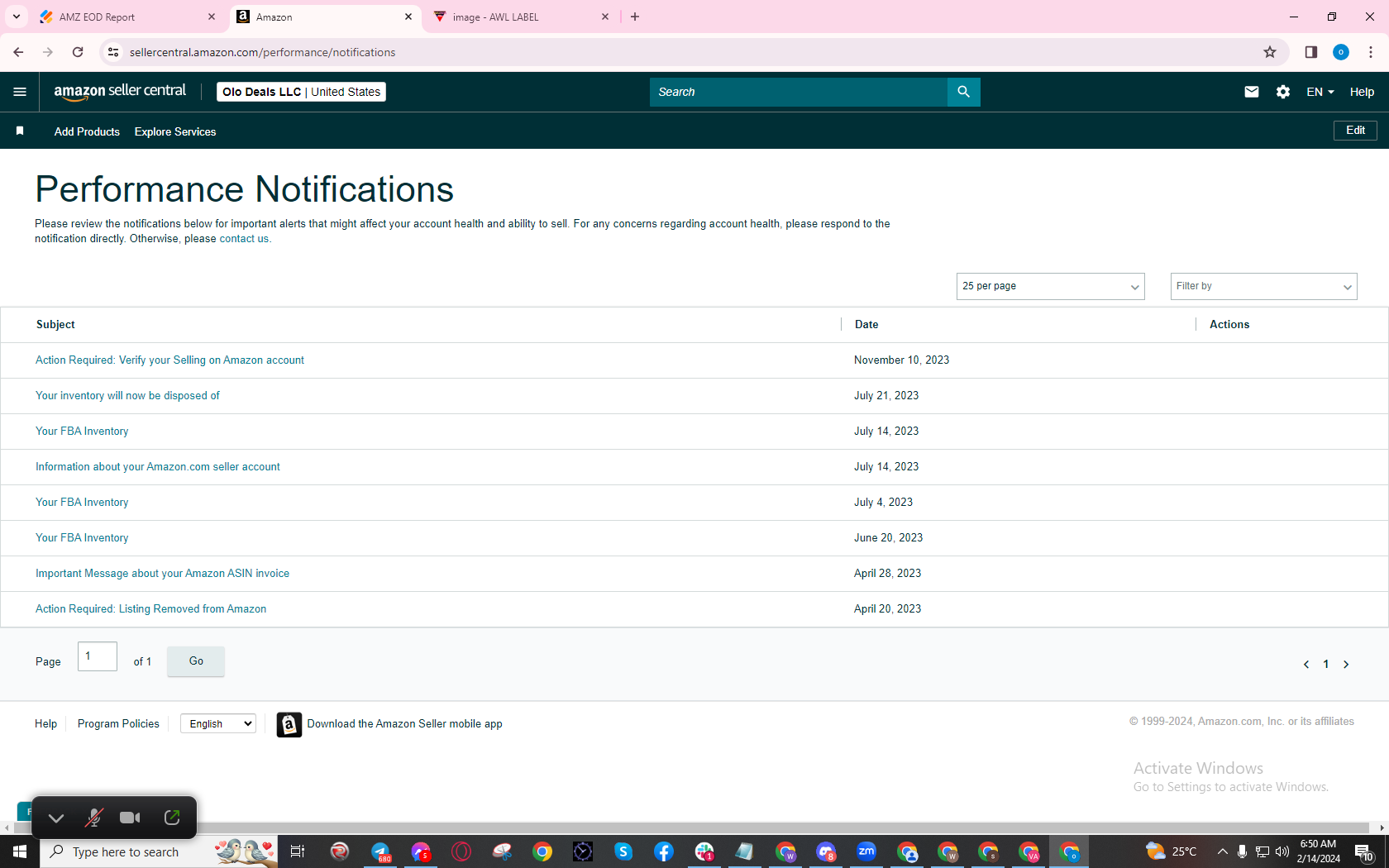The height and width of the screenshot is (868, 1389).
Task: Open the Olo Deals LLC account switcher
Action: point(301,92)
